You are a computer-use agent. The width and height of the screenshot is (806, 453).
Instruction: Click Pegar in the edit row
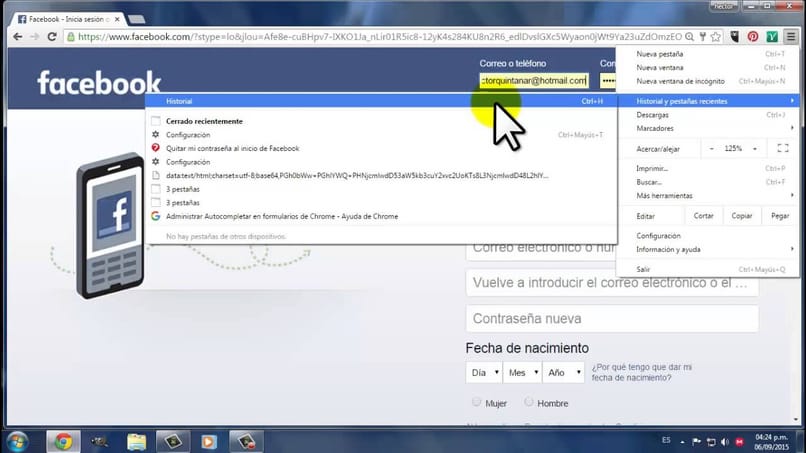pos(780,216)
